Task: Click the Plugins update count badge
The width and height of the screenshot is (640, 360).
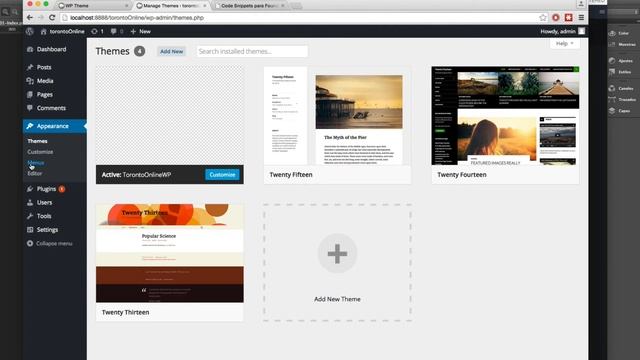Action: 62,189
